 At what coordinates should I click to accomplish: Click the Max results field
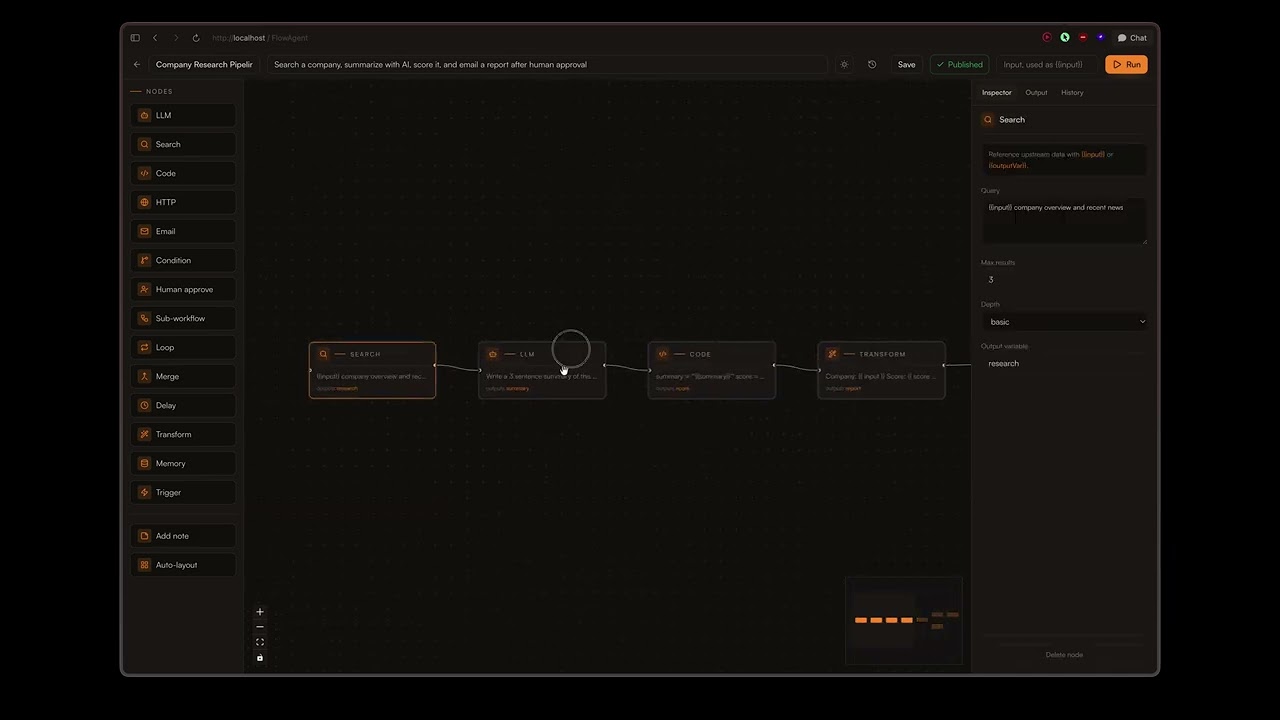1064,280
